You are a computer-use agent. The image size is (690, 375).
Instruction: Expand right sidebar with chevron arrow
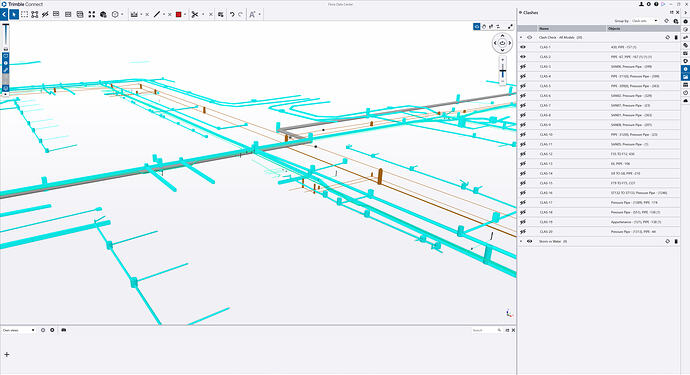686,12
